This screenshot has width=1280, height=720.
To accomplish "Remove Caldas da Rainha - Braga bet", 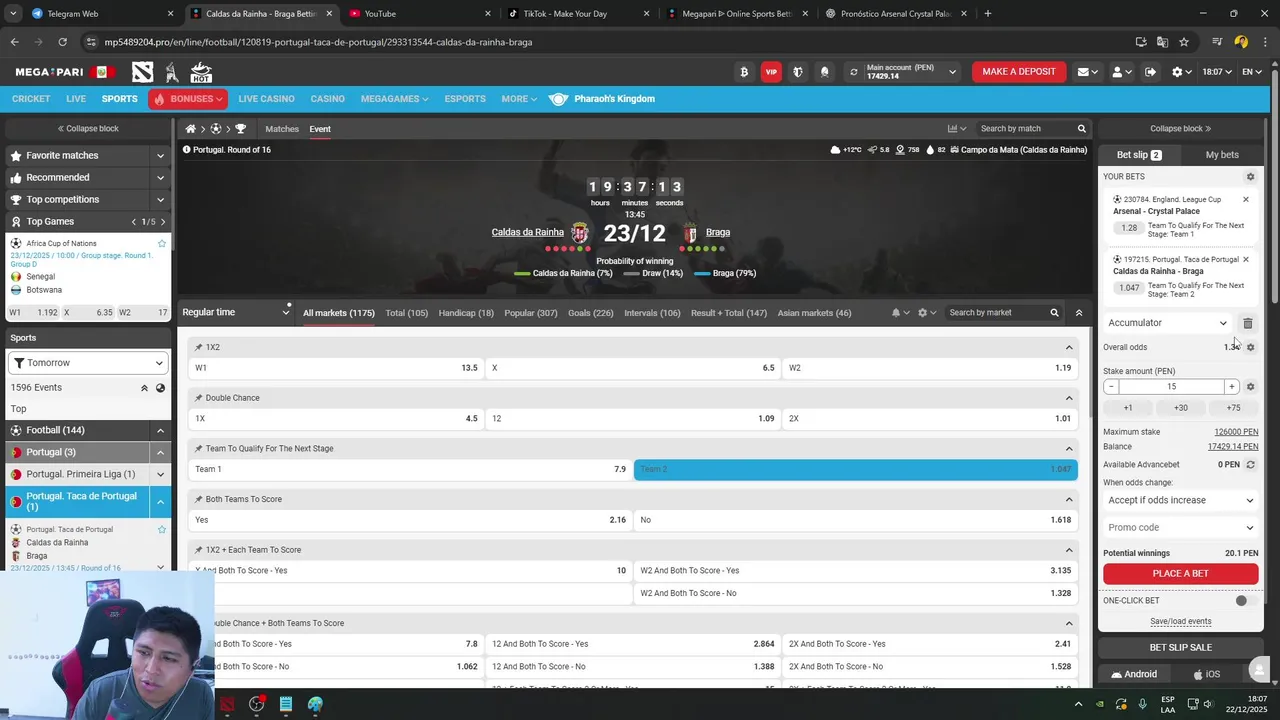I will pos(1245,260).
